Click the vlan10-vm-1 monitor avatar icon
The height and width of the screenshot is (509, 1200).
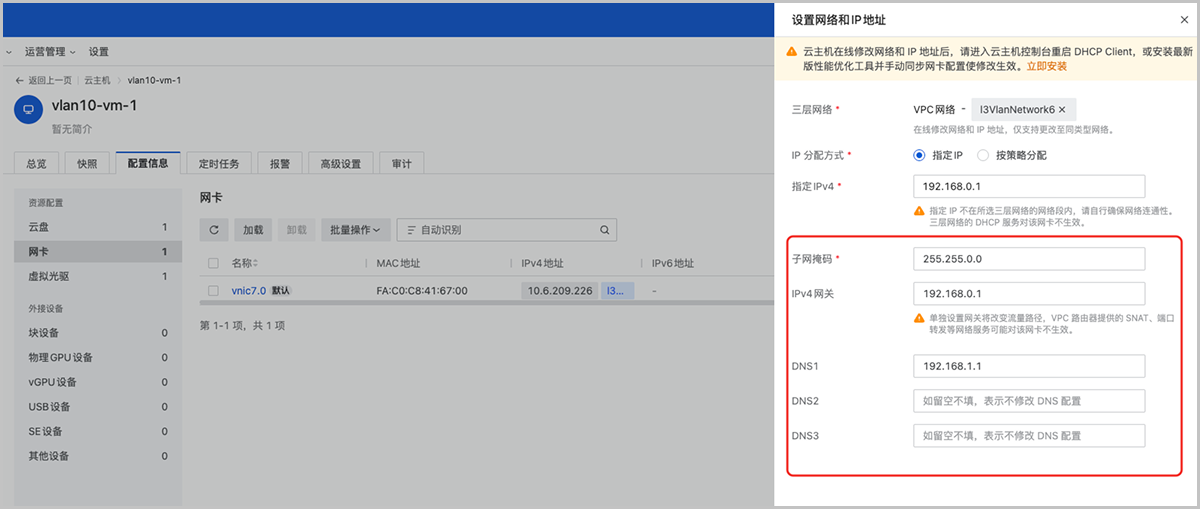click(27, 110)
